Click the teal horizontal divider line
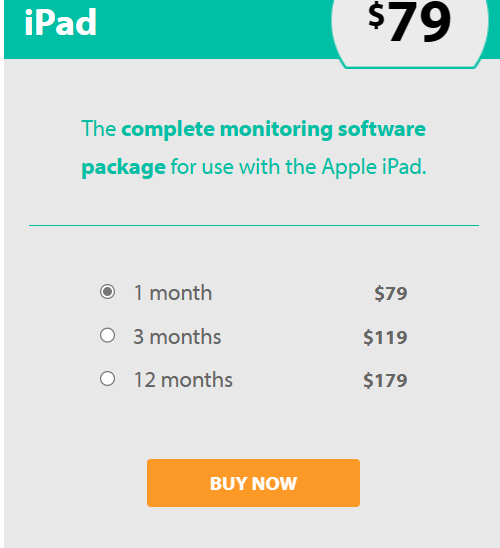Screen dimensions: 500x548 254,225
